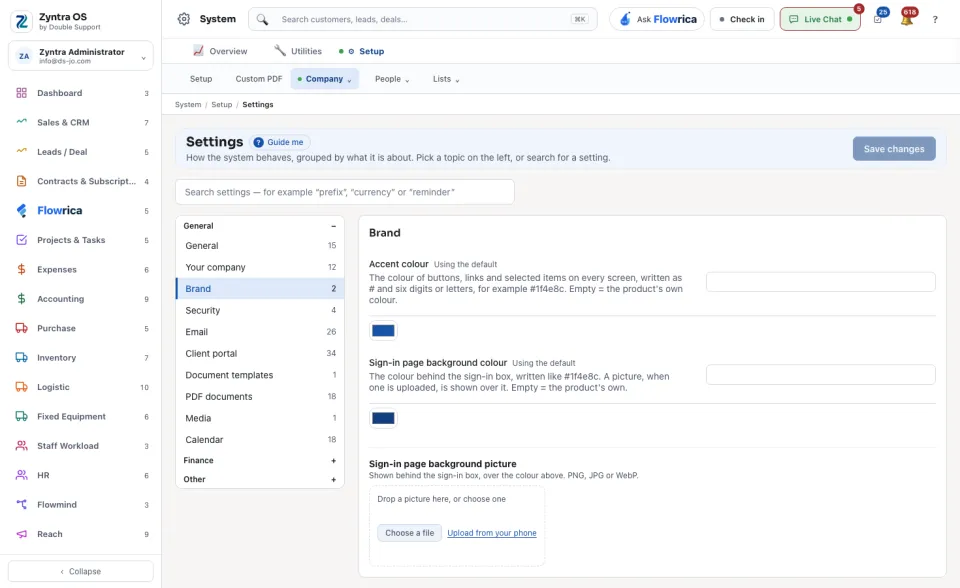The width and height of the screenshot is (960, 588).
Task: Click the Accounting dollar icon
Action: (x=21, y=298)
